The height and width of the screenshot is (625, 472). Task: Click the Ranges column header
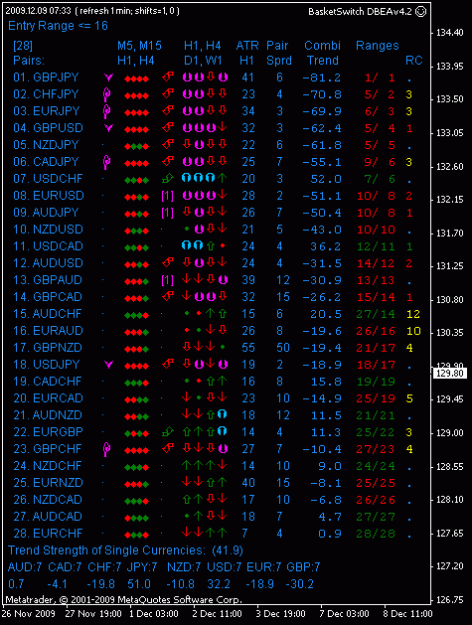pyautogui.click(x=377, y=46)
